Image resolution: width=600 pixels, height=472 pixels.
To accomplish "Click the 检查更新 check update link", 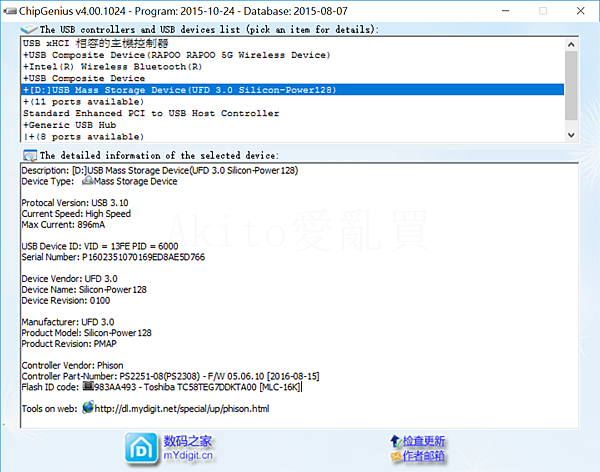I will click(424, 441).
